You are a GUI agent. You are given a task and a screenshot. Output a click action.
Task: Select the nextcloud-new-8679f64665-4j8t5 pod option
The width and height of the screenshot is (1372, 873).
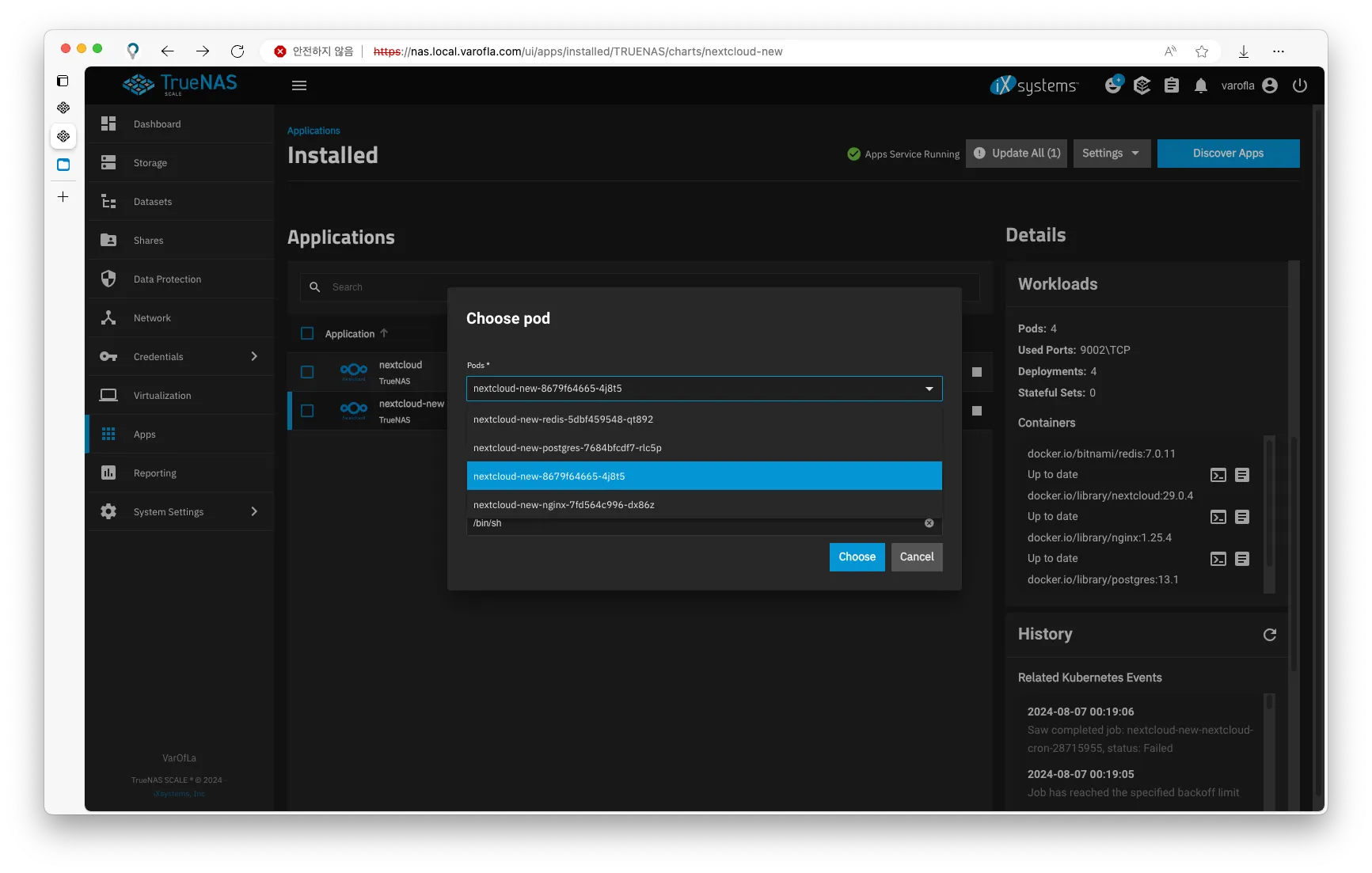pos(705,476)
